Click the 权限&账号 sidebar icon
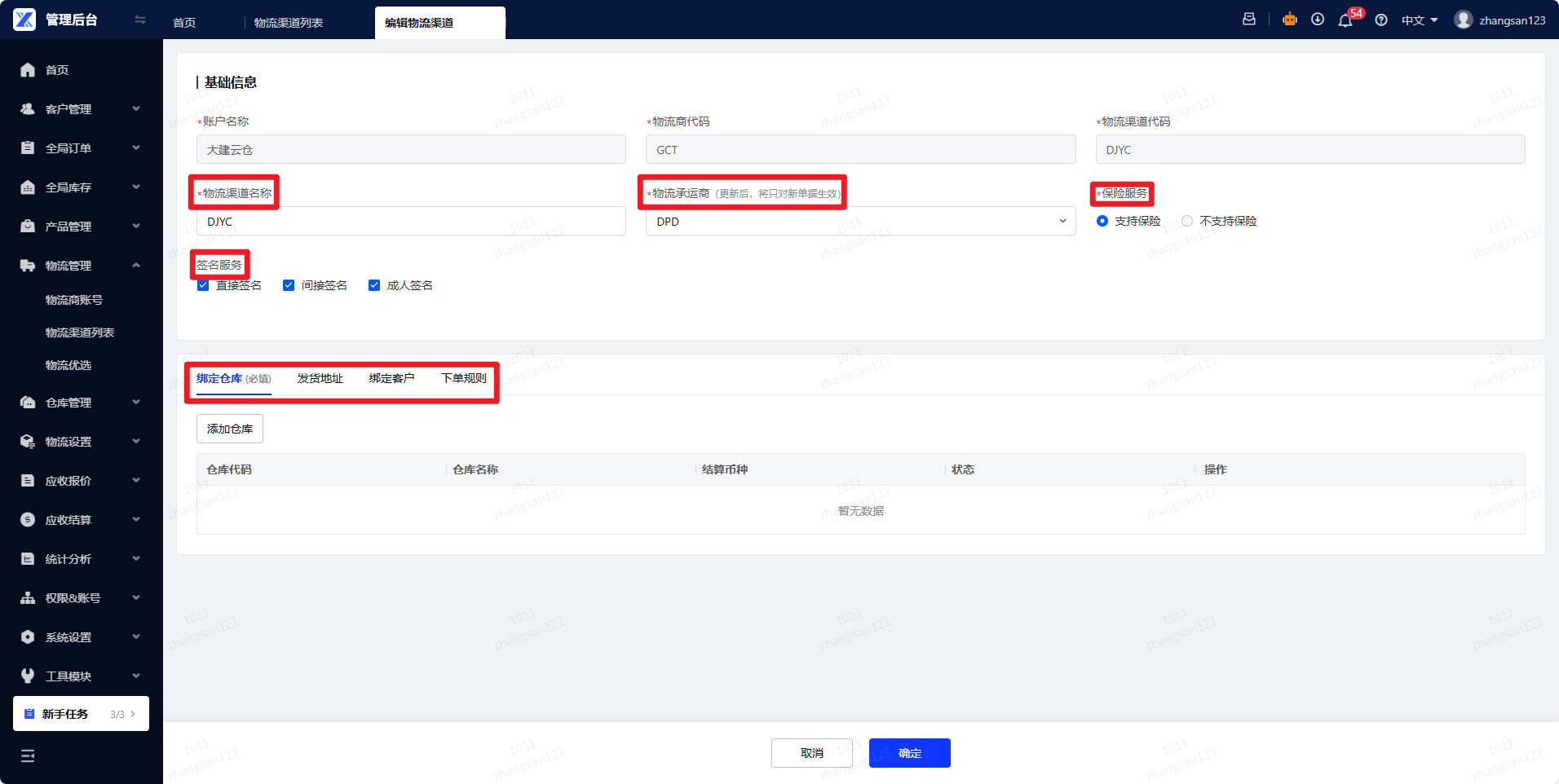The width and height of the screenshot is (1559, 784). click(x=28, y=598)
